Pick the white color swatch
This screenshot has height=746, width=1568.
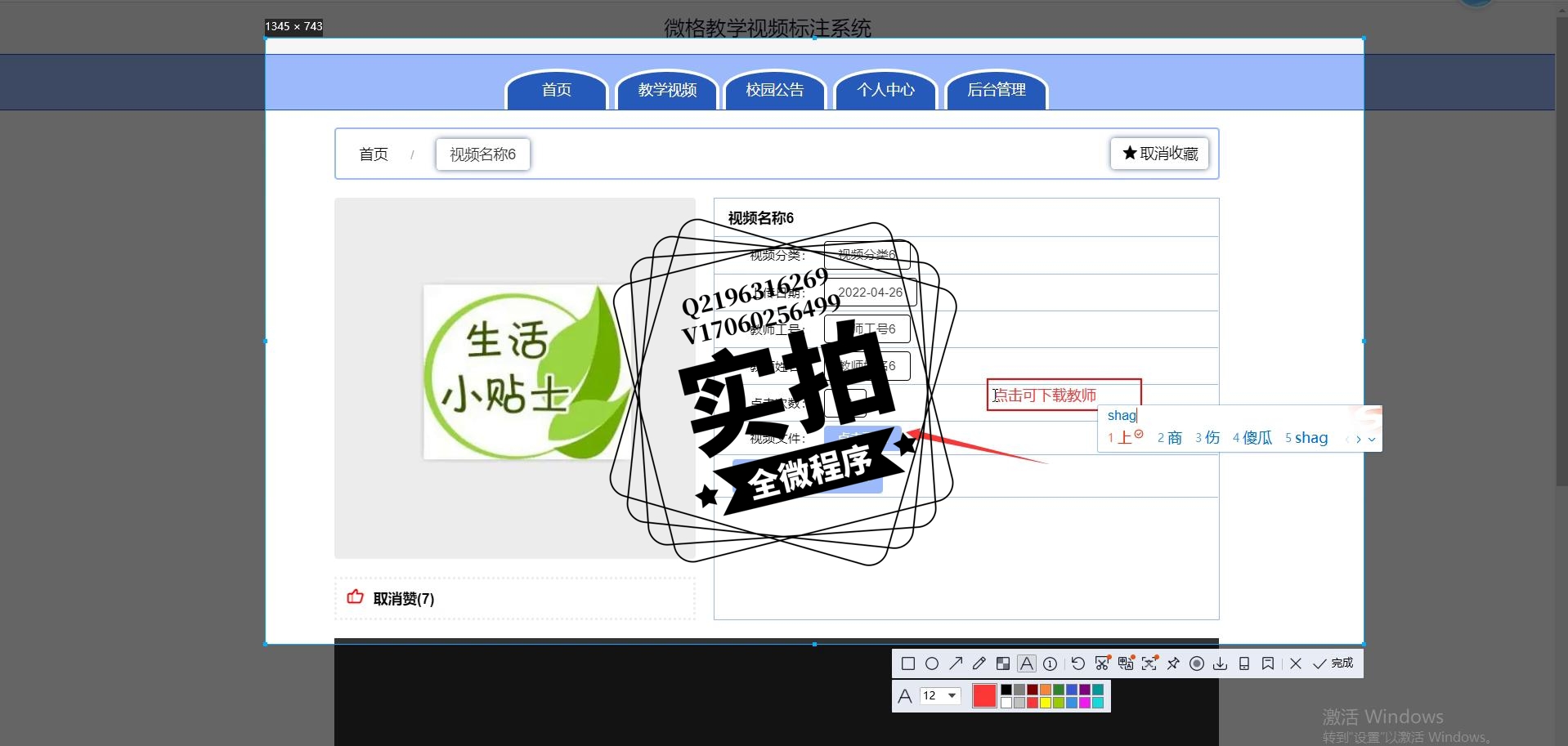(x=1006, y=703)
